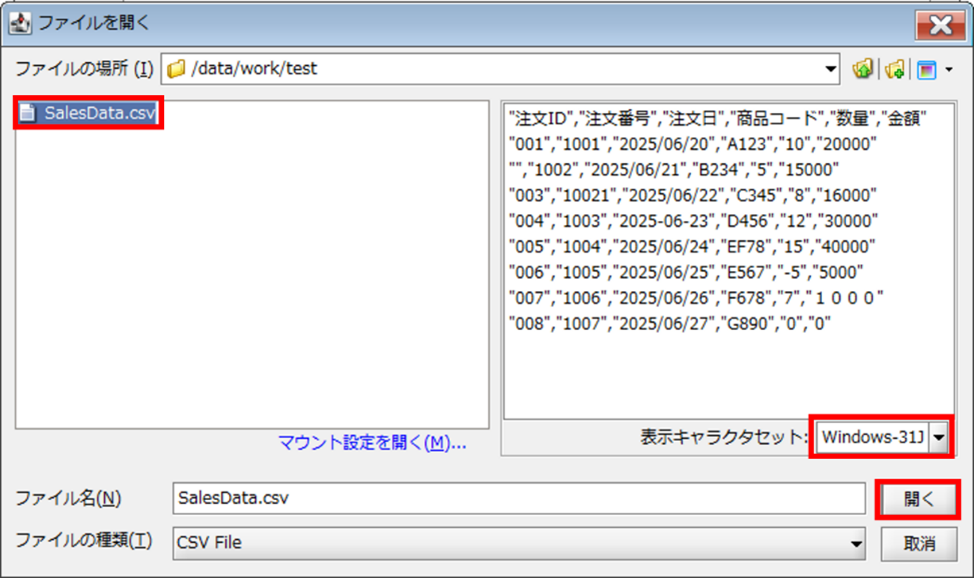The height and width of the screenshot is (578, 974).
Task: Click the CSV preview header row
Action: (x=717, y=119)
